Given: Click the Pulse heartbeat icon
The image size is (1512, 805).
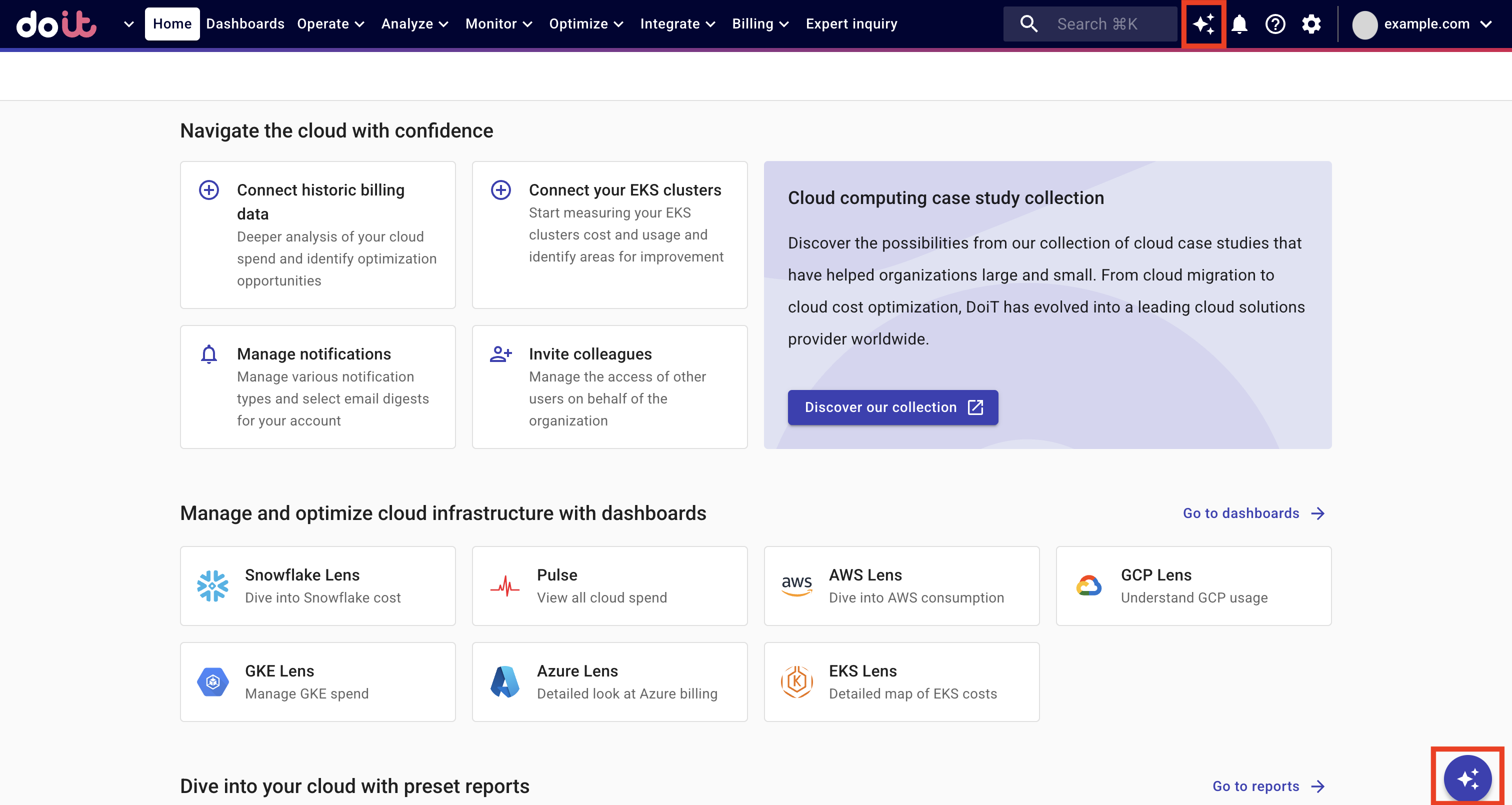Looking at the screenshot, I should (505, 586).
